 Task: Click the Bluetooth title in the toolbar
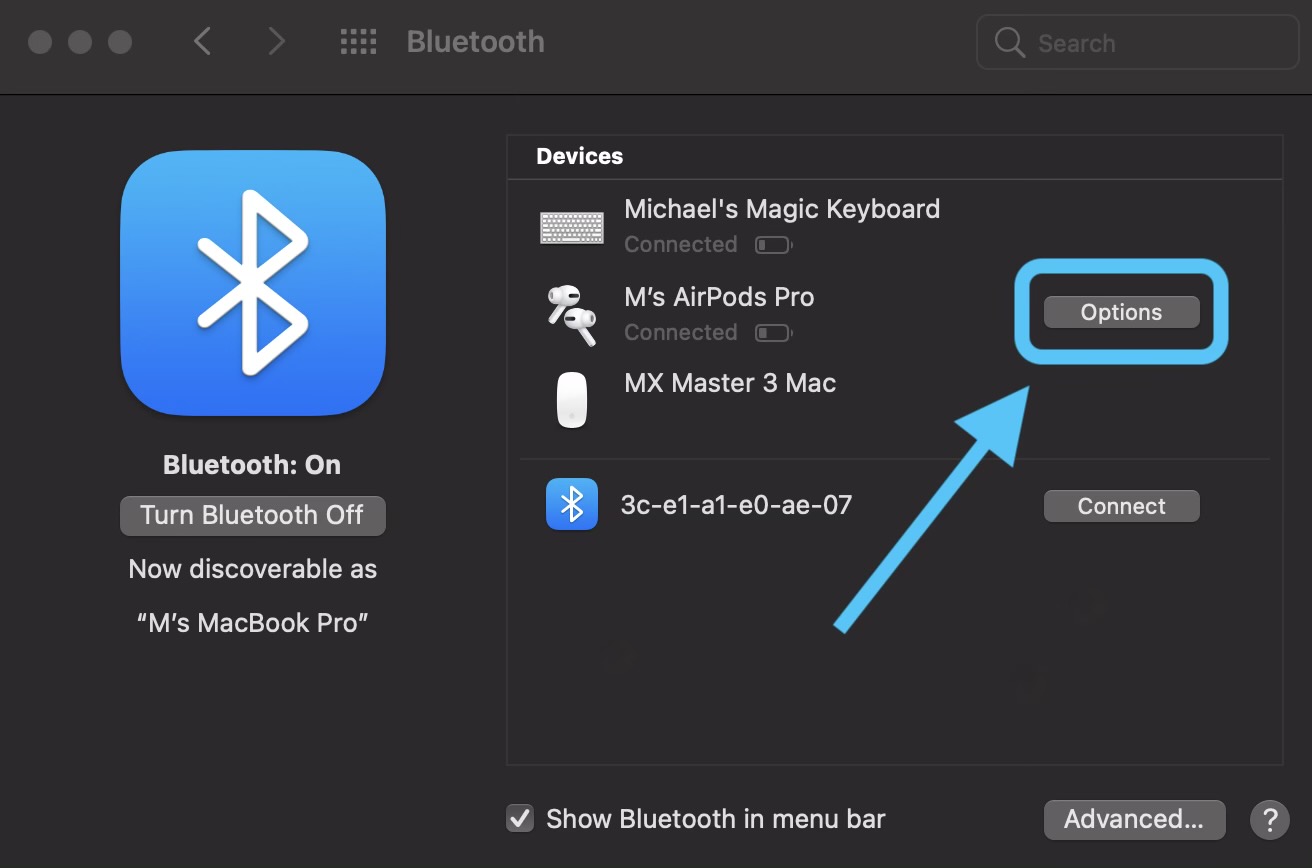click(474, 41)
